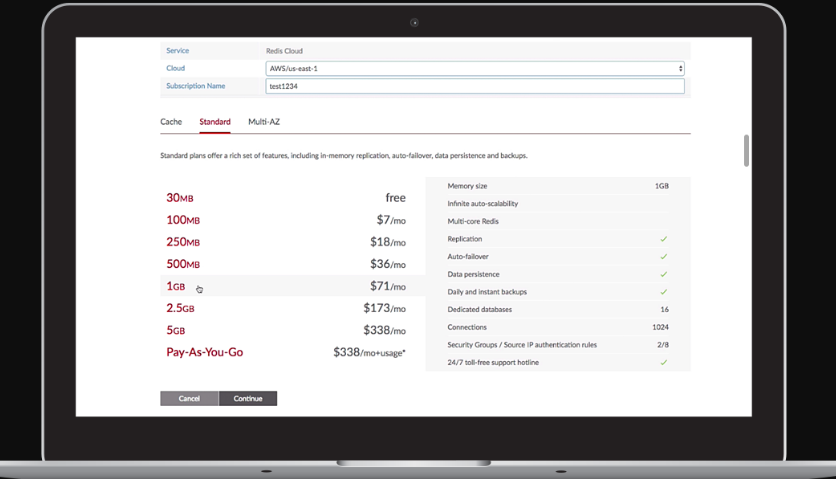Click the Auto-failover green checkmark
Viewport: 836px width, 479px height.
pyautogui.click(x=664, y=257)
